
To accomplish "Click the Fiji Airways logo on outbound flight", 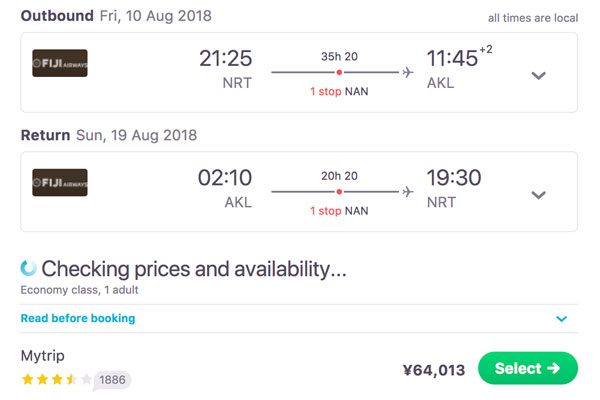I will [x=60, y=63].
